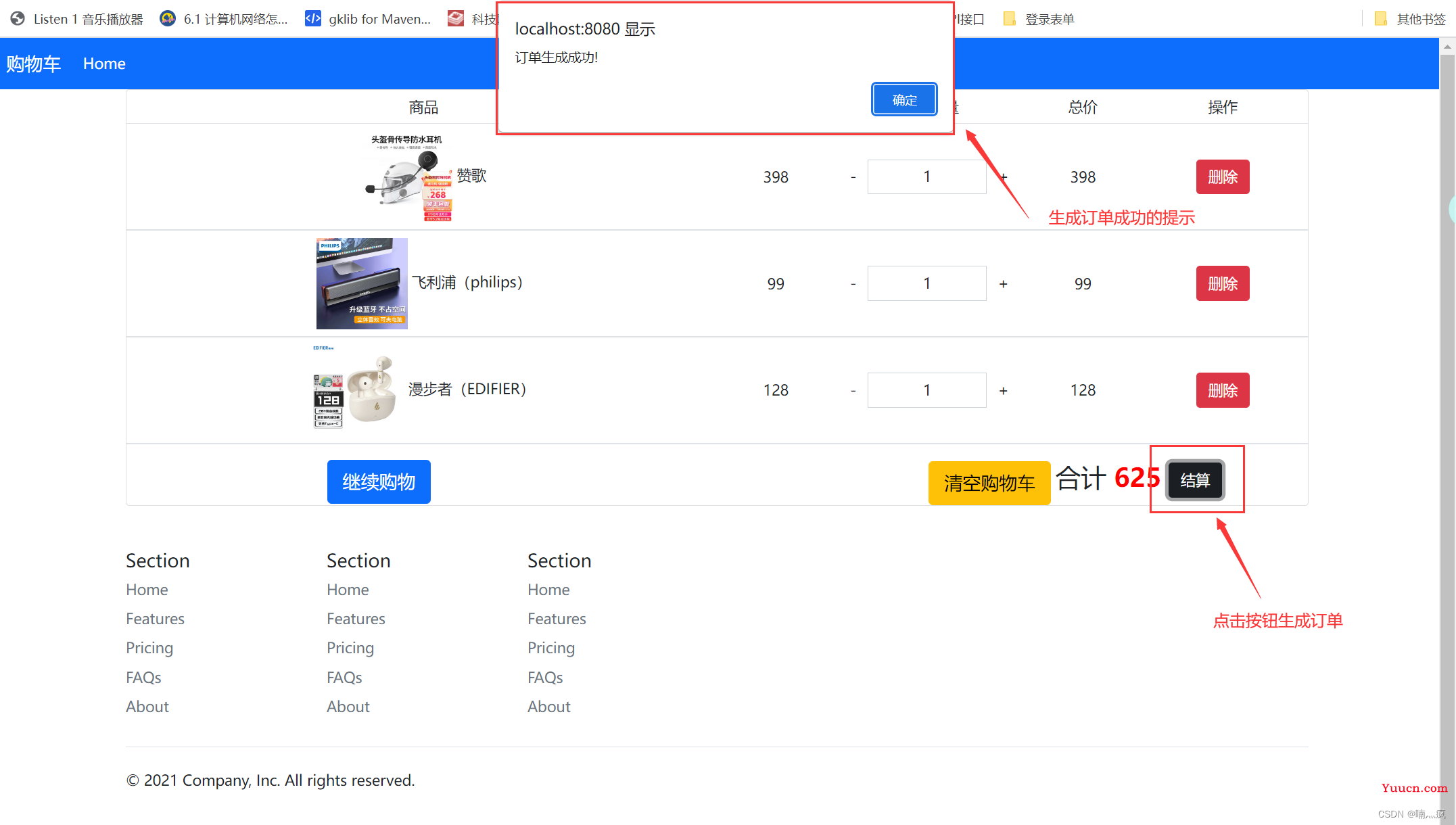Click product name 赞歌

tap(471, 176)
